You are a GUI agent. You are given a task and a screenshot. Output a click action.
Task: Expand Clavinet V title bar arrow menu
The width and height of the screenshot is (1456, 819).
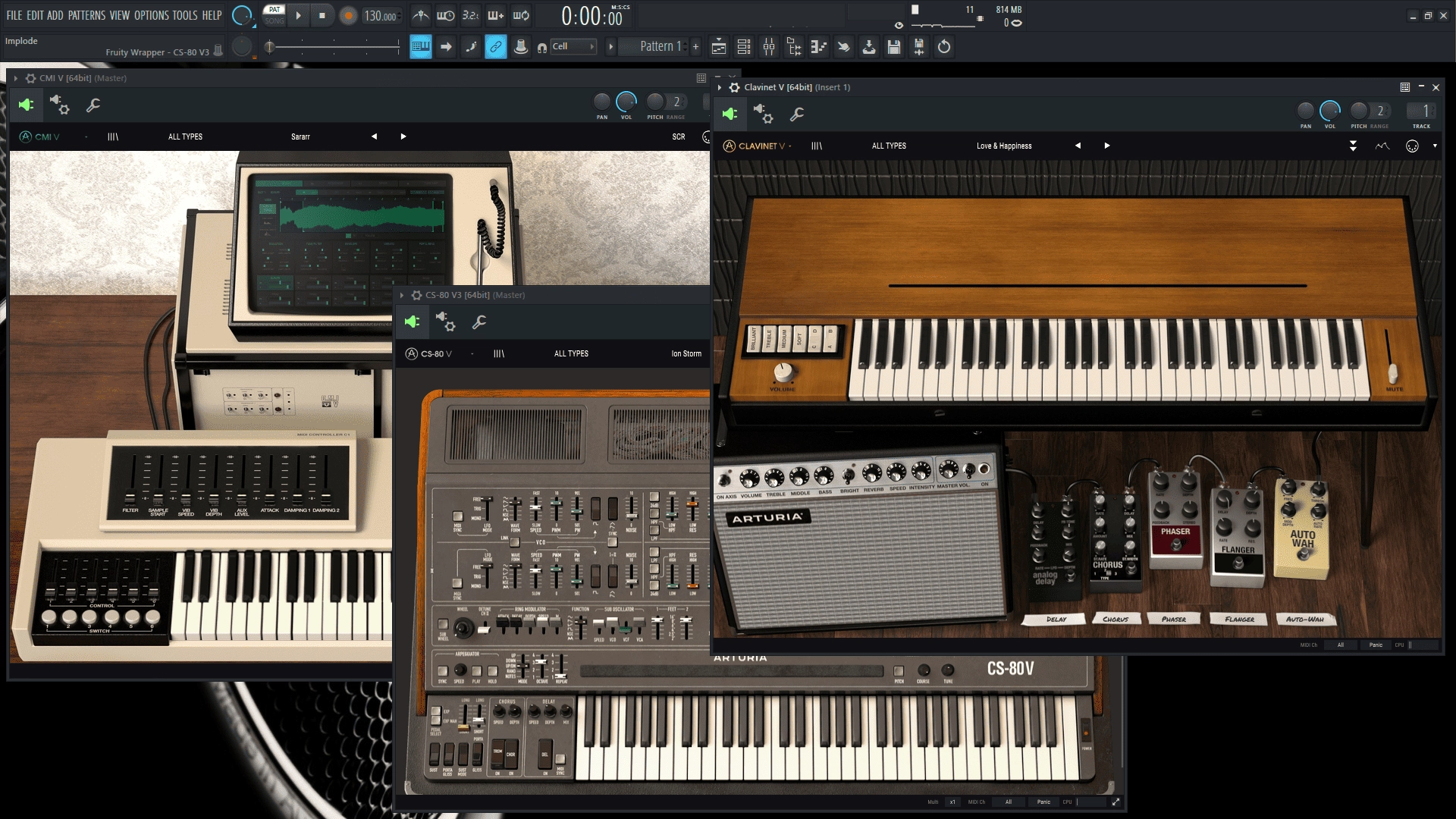click(x=720, y=87)
